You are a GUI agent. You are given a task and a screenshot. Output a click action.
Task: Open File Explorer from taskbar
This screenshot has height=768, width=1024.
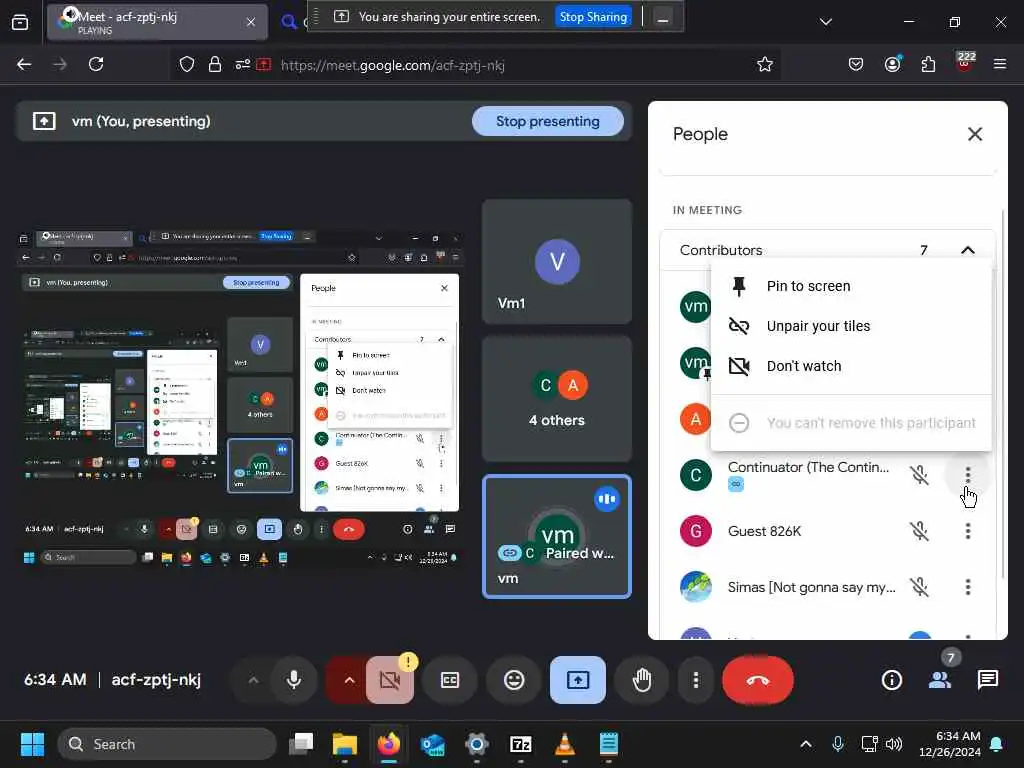coord(344,744)
